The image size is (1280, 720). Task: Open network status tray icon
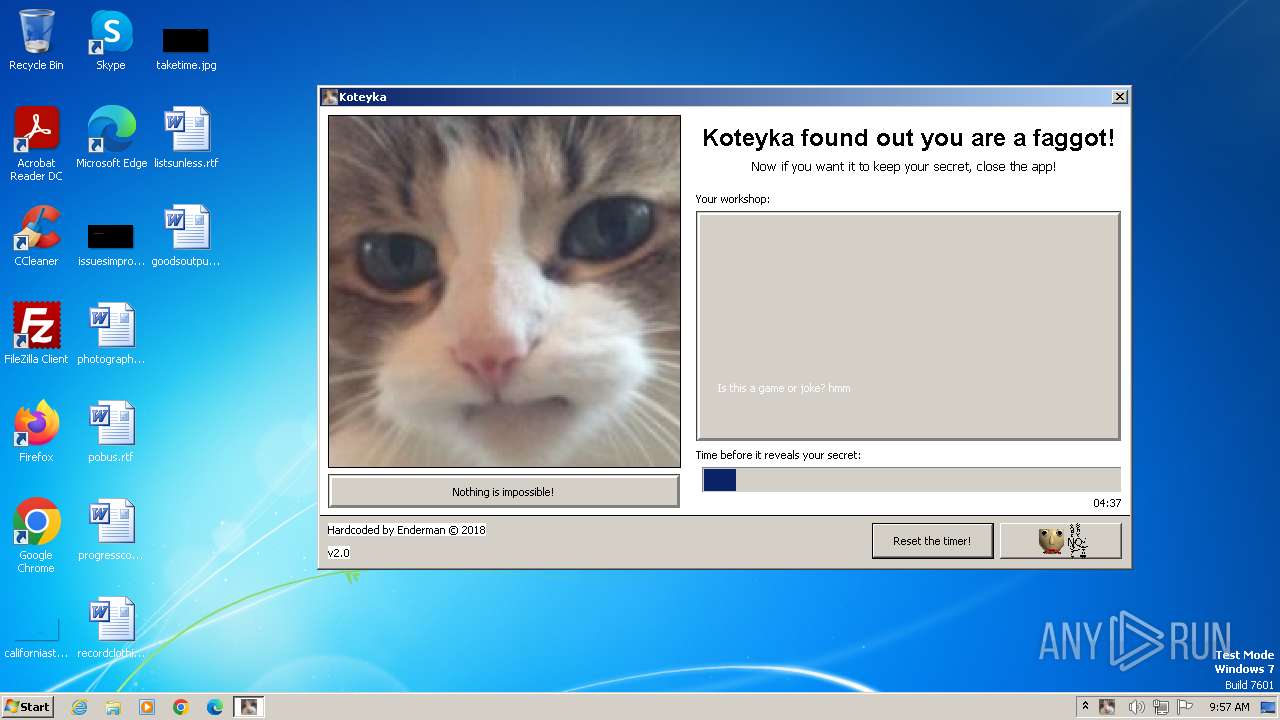click(x=1161, y=707)
